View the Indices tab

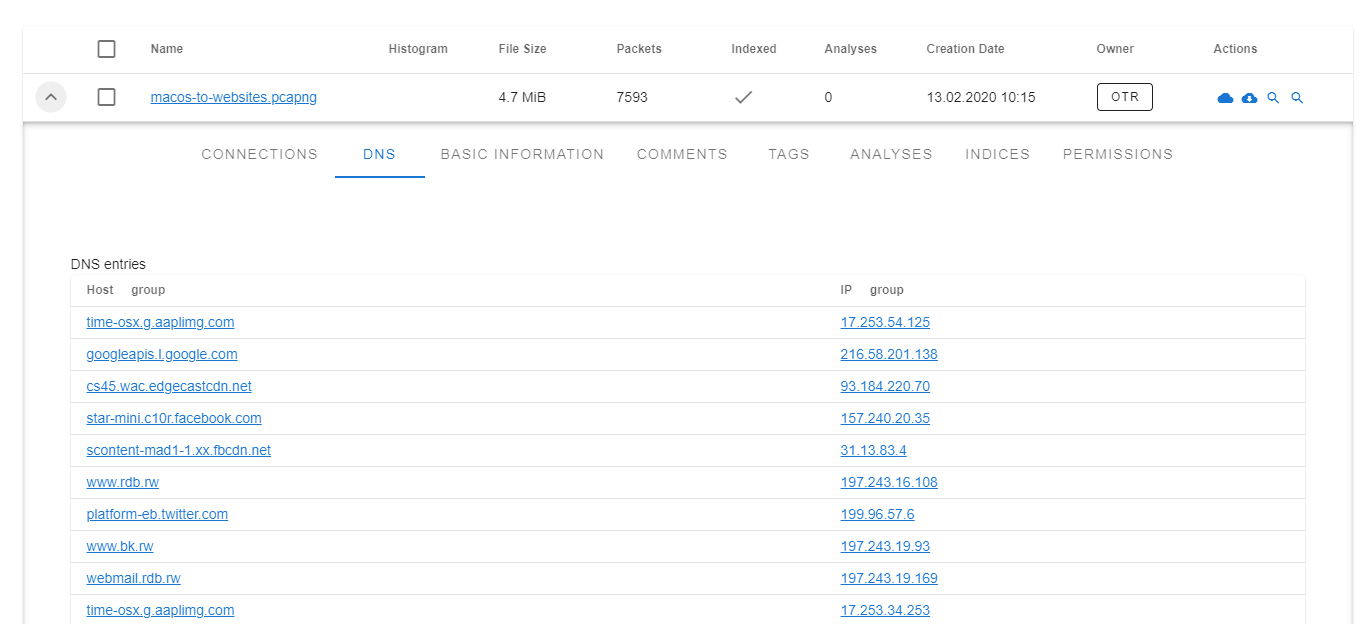998,154
